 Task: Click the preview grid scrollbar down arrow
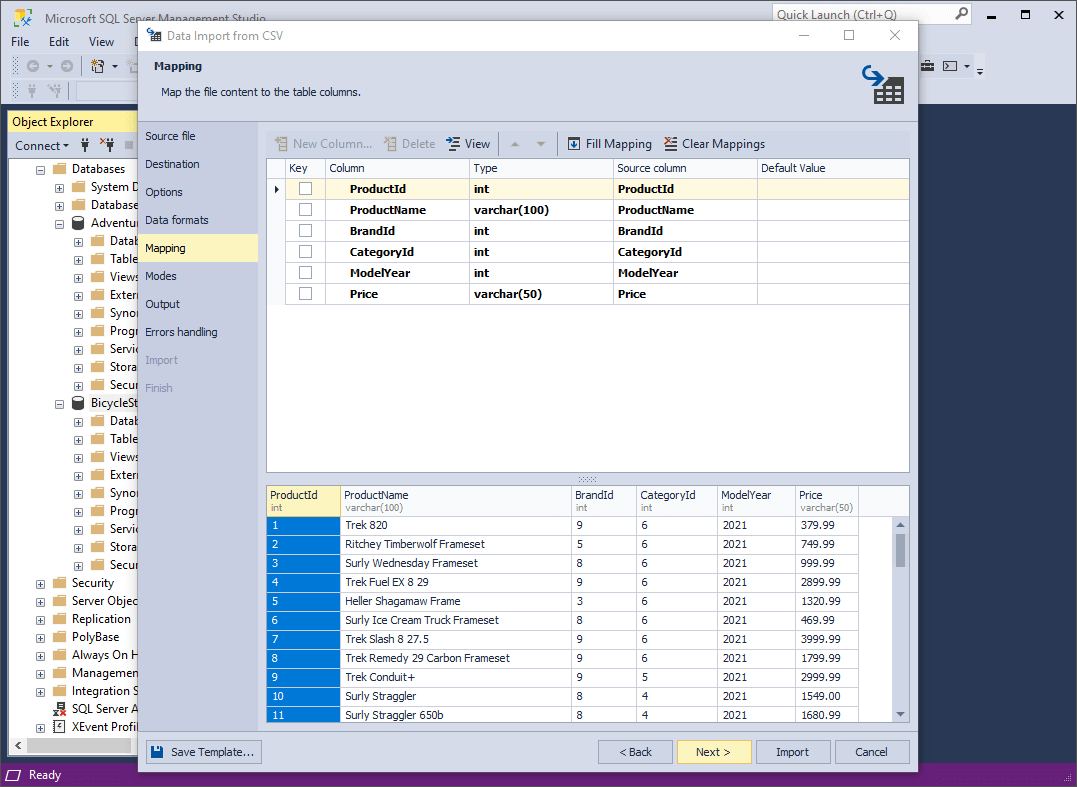tap(900, 712)
